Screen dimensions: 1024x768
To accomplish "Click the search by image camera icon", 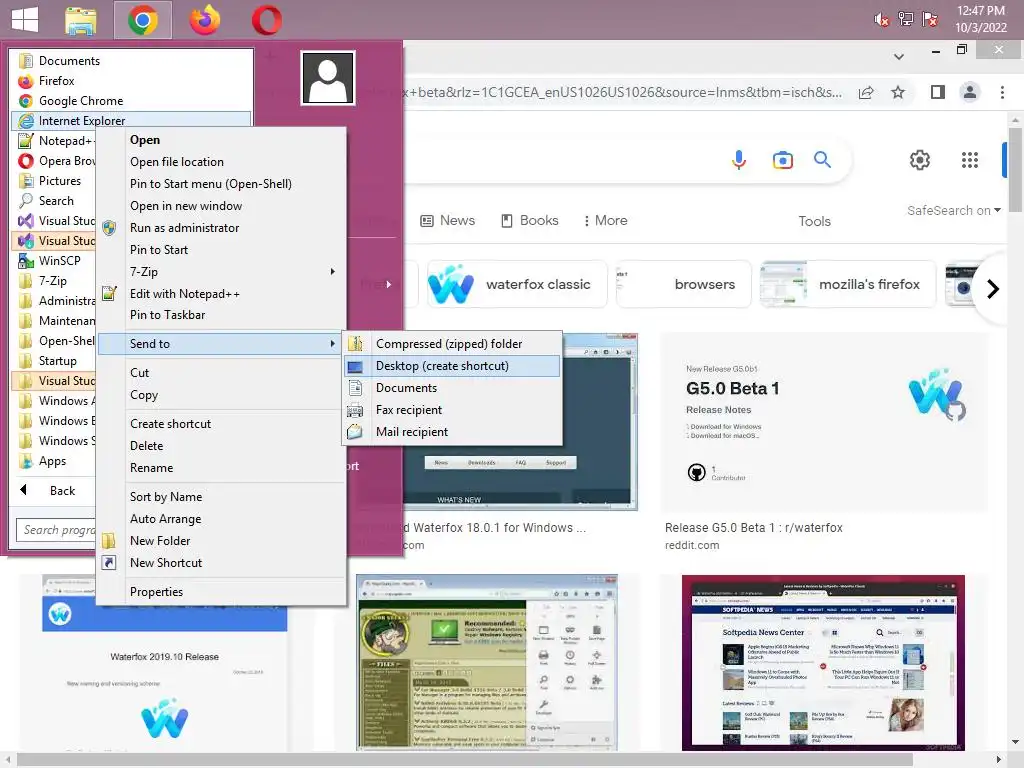I will click(x=782, y=160).
